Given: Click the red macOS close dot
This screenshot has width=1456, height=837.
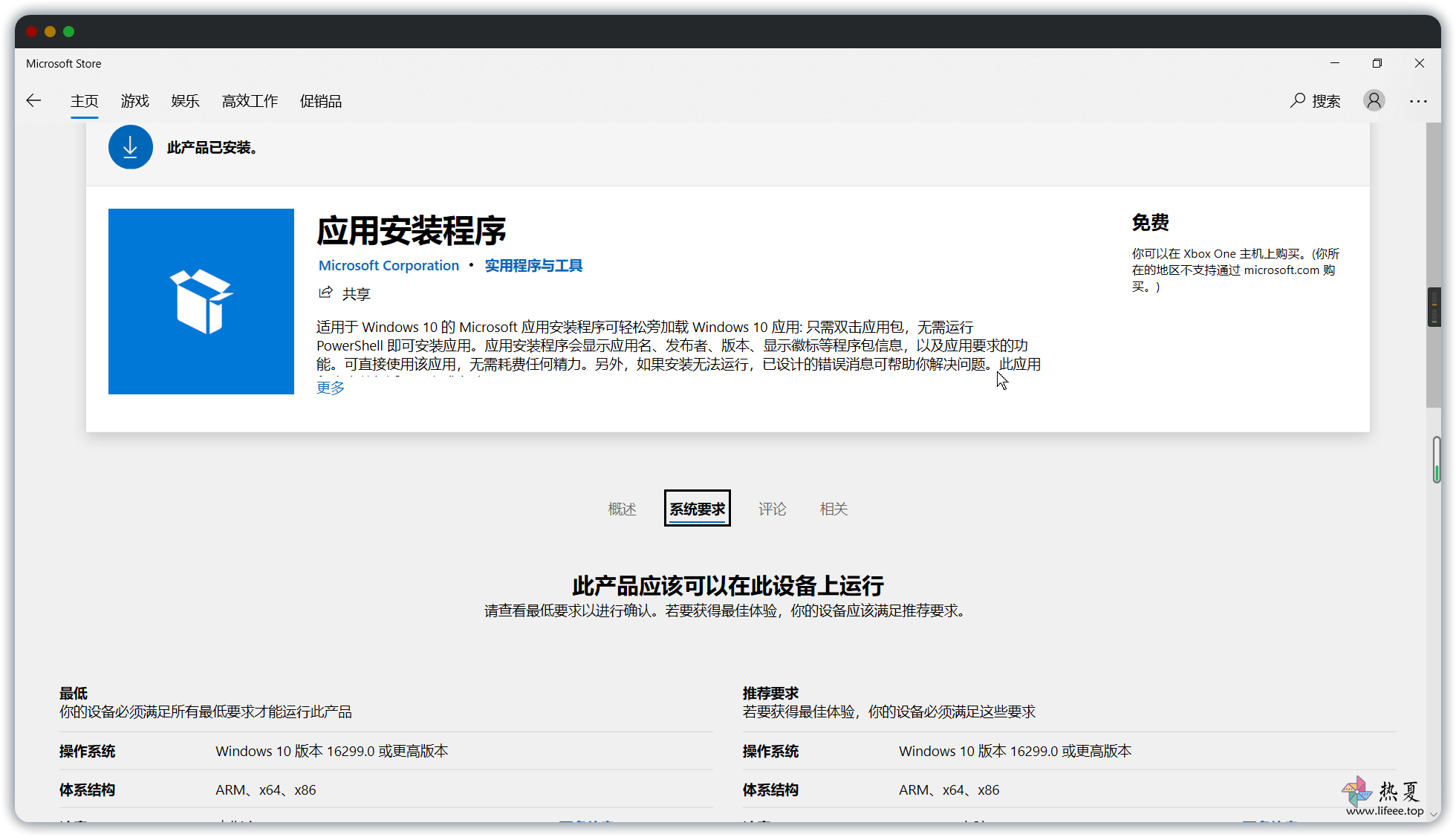Looking at the screenshot, I should (31, 31).
